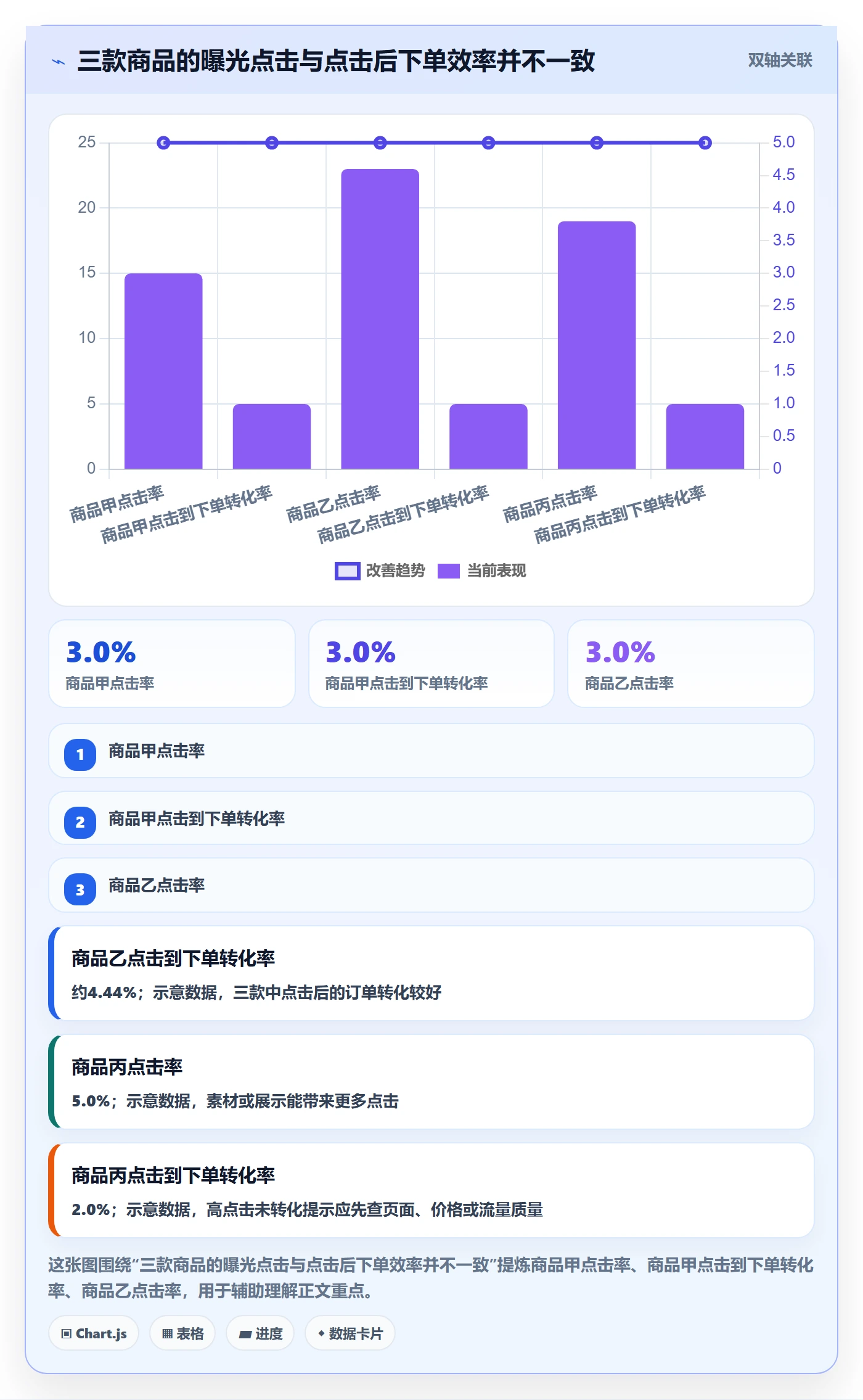Click the 商品乙点击到下单转化率 short bar

488,436
